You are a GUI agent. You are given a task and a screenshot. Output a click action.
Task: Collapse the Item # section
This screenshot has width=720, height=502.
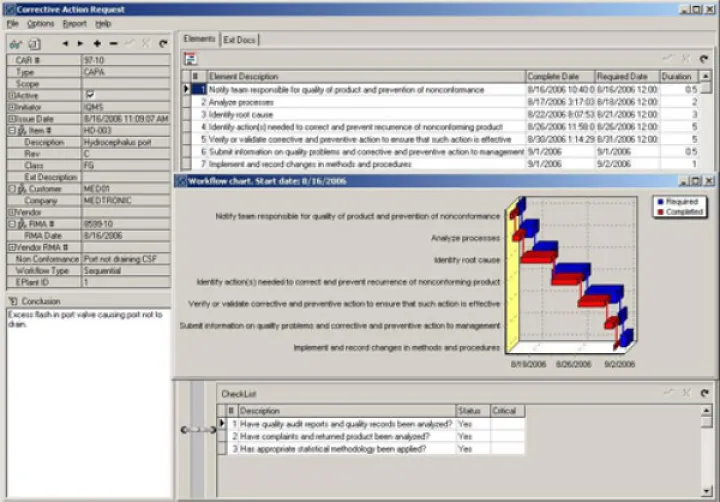[x=9, y=130]
